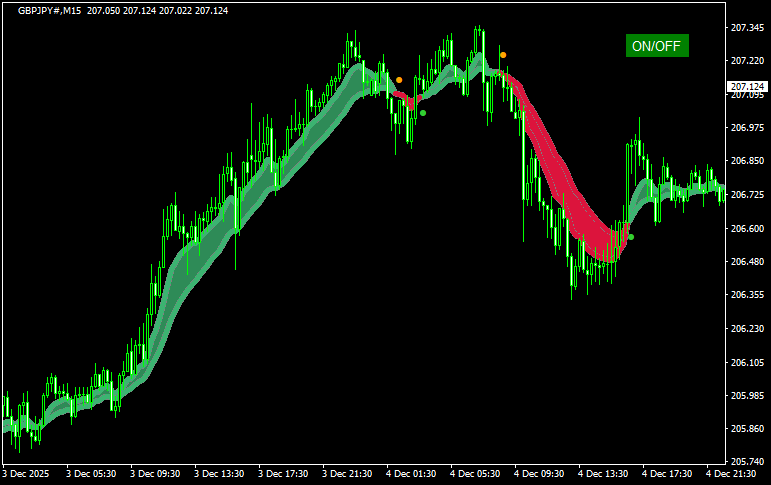The width and height of the screenshot is (771, 485).
Task: Click the small red ribbon segment near 4 Dec 01:30
Action: pyautogui.click(x=403, y=98)
